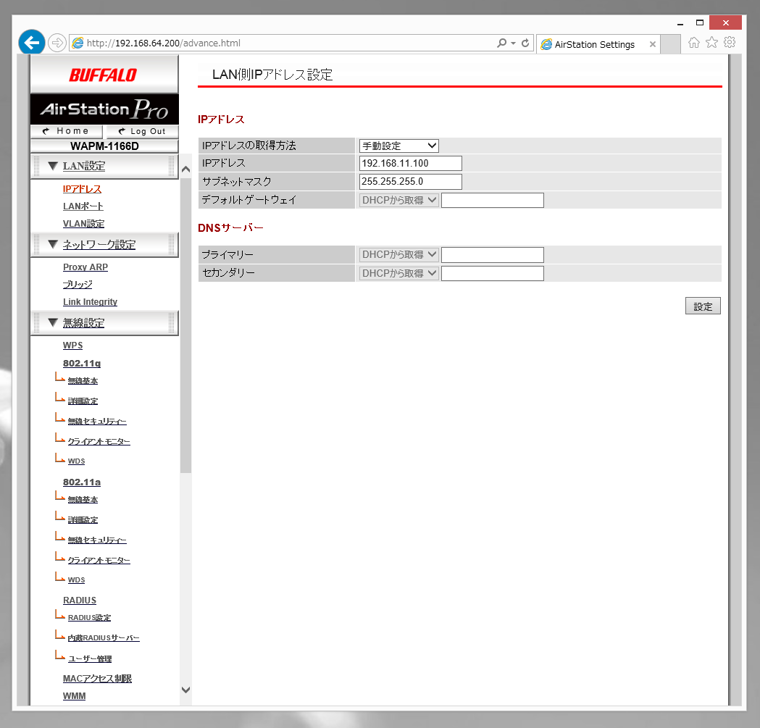
Task: Click the sidebar scrollbar thumb
Action: (186, 325)
